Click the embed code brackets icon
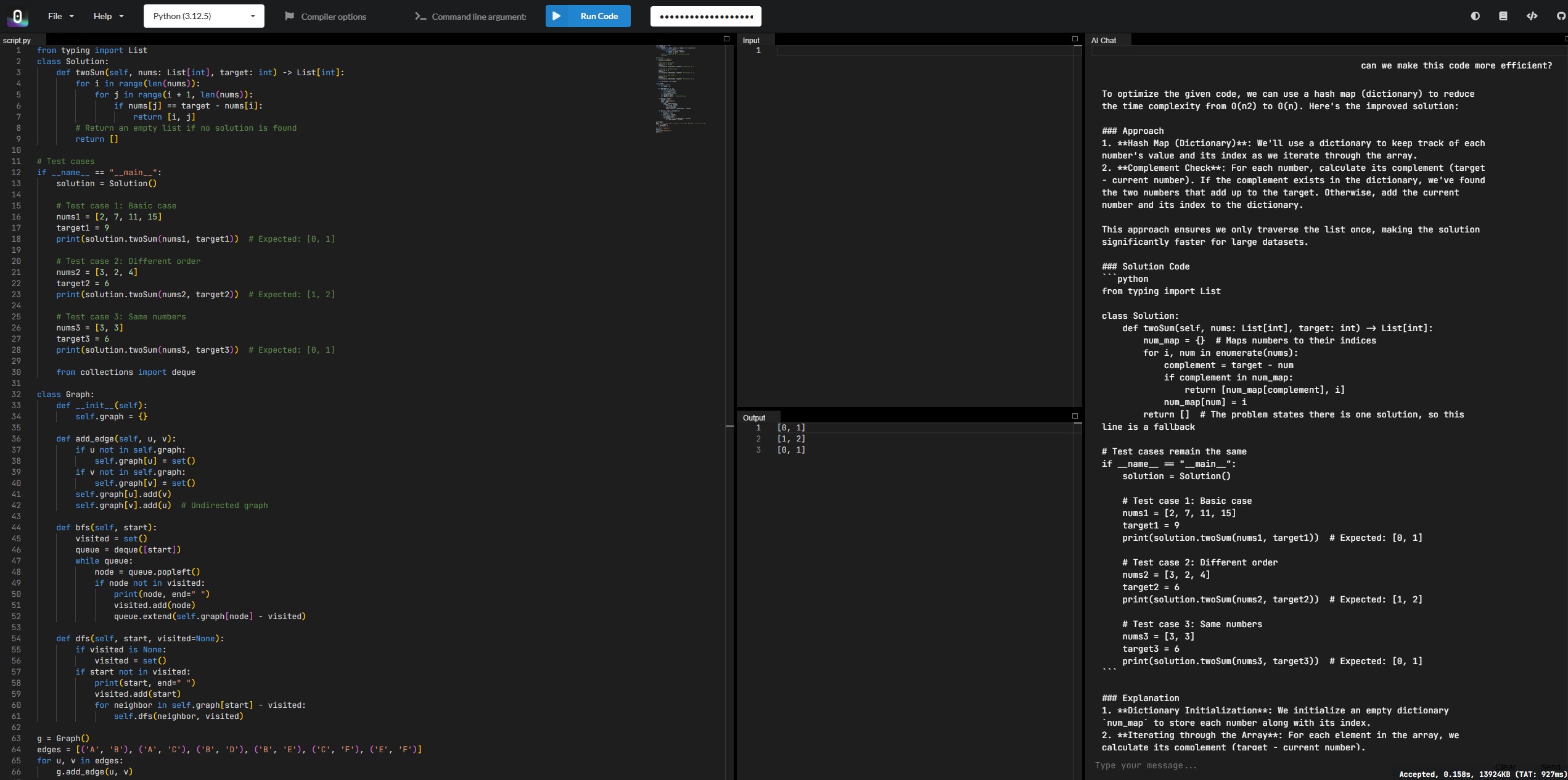Screen dimensions: 1568x780 [x=1532, y=16]
